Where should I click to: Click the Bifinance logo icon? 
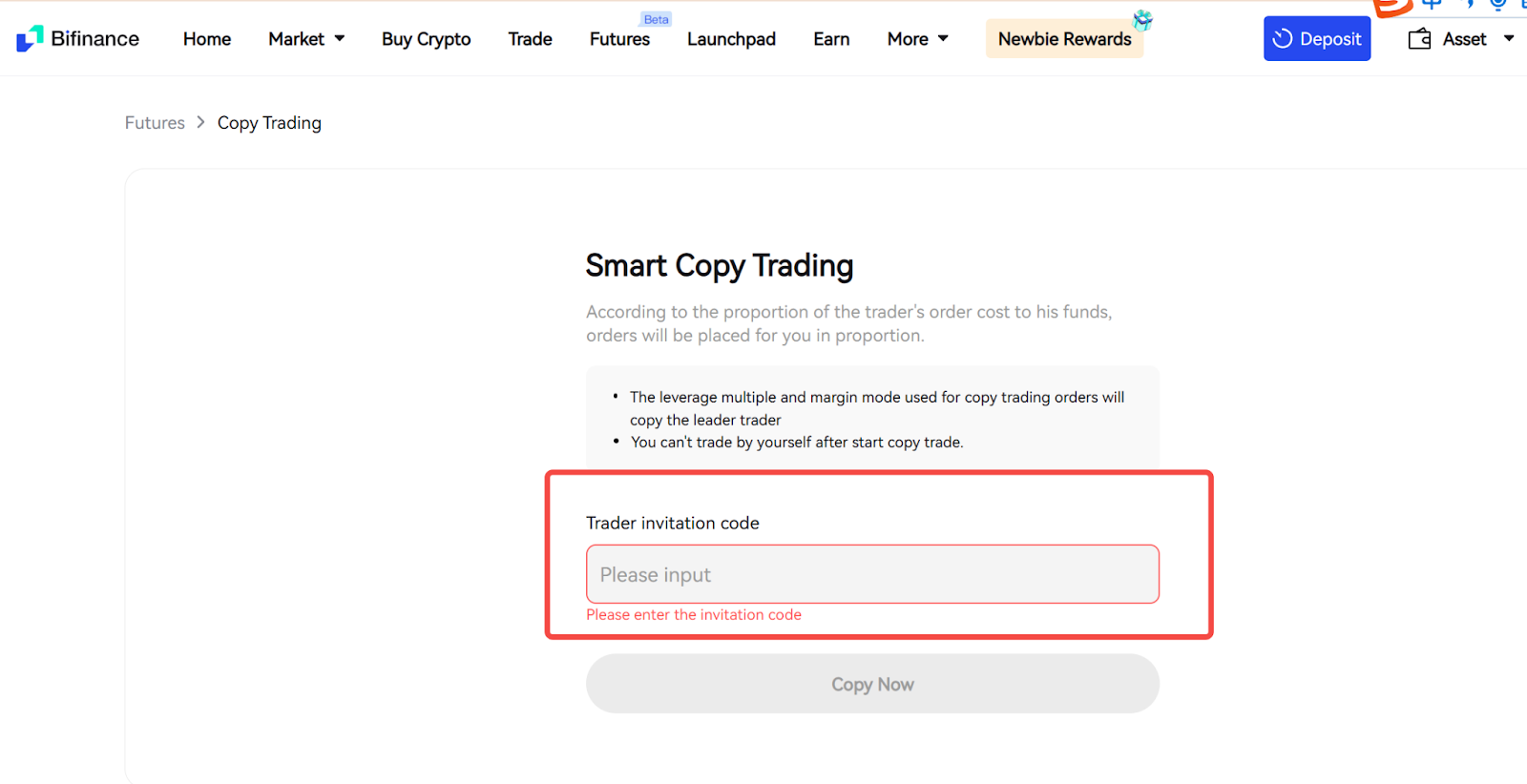[x=30, y=38]
